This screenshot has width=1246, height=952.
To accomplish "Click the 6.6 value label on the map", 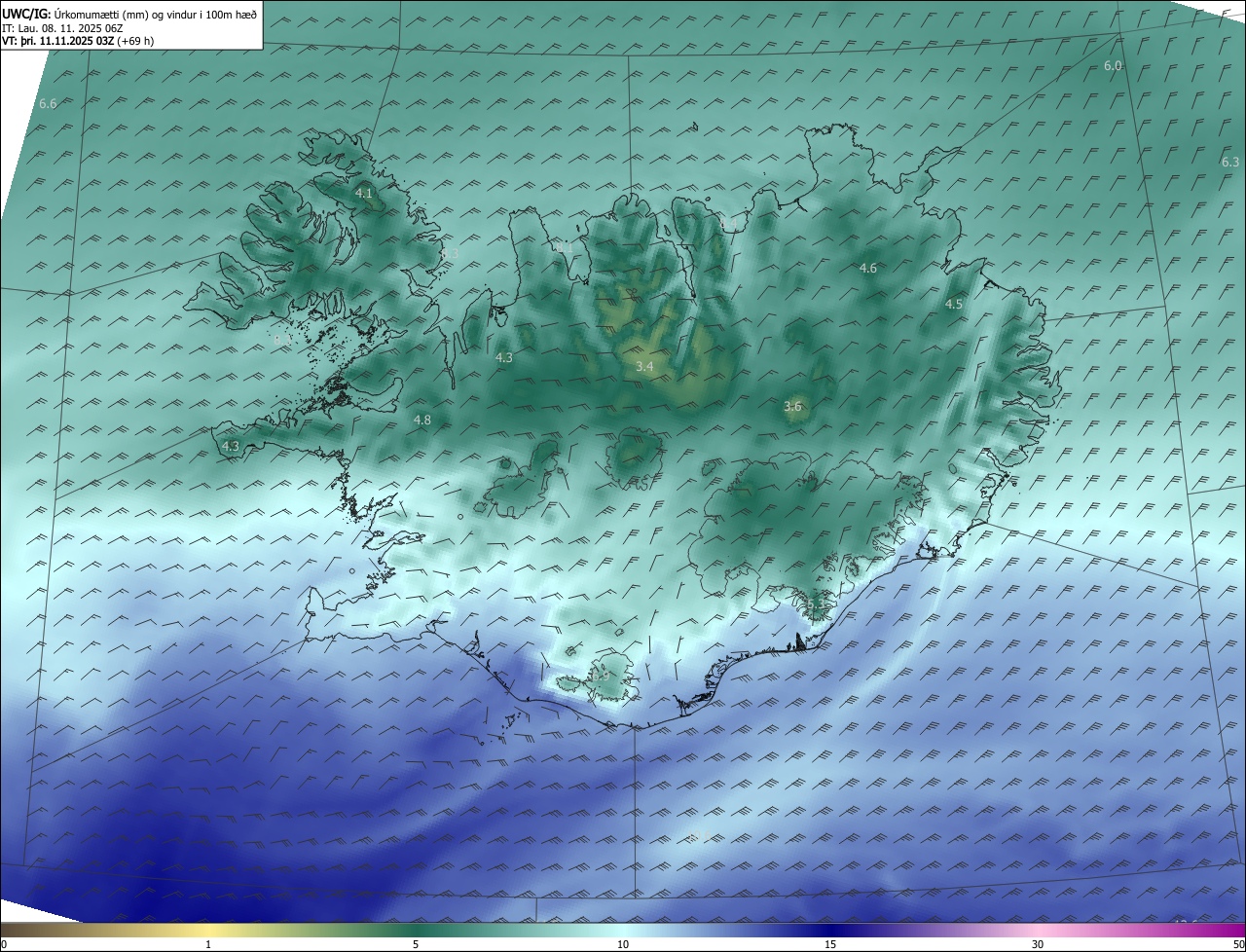I will click(48, 103).
